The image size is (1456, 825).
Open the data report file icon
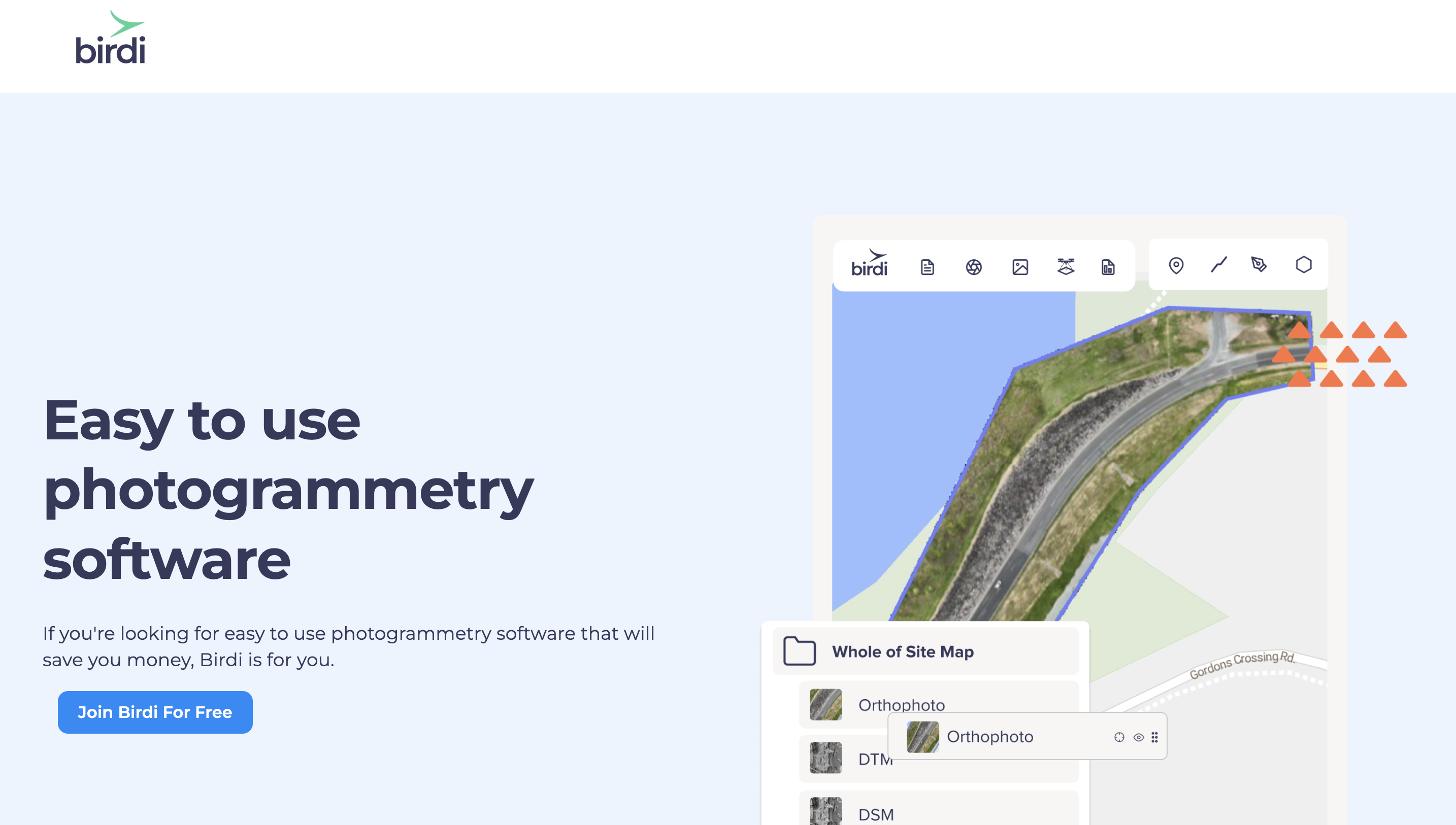pos(1107,266)
